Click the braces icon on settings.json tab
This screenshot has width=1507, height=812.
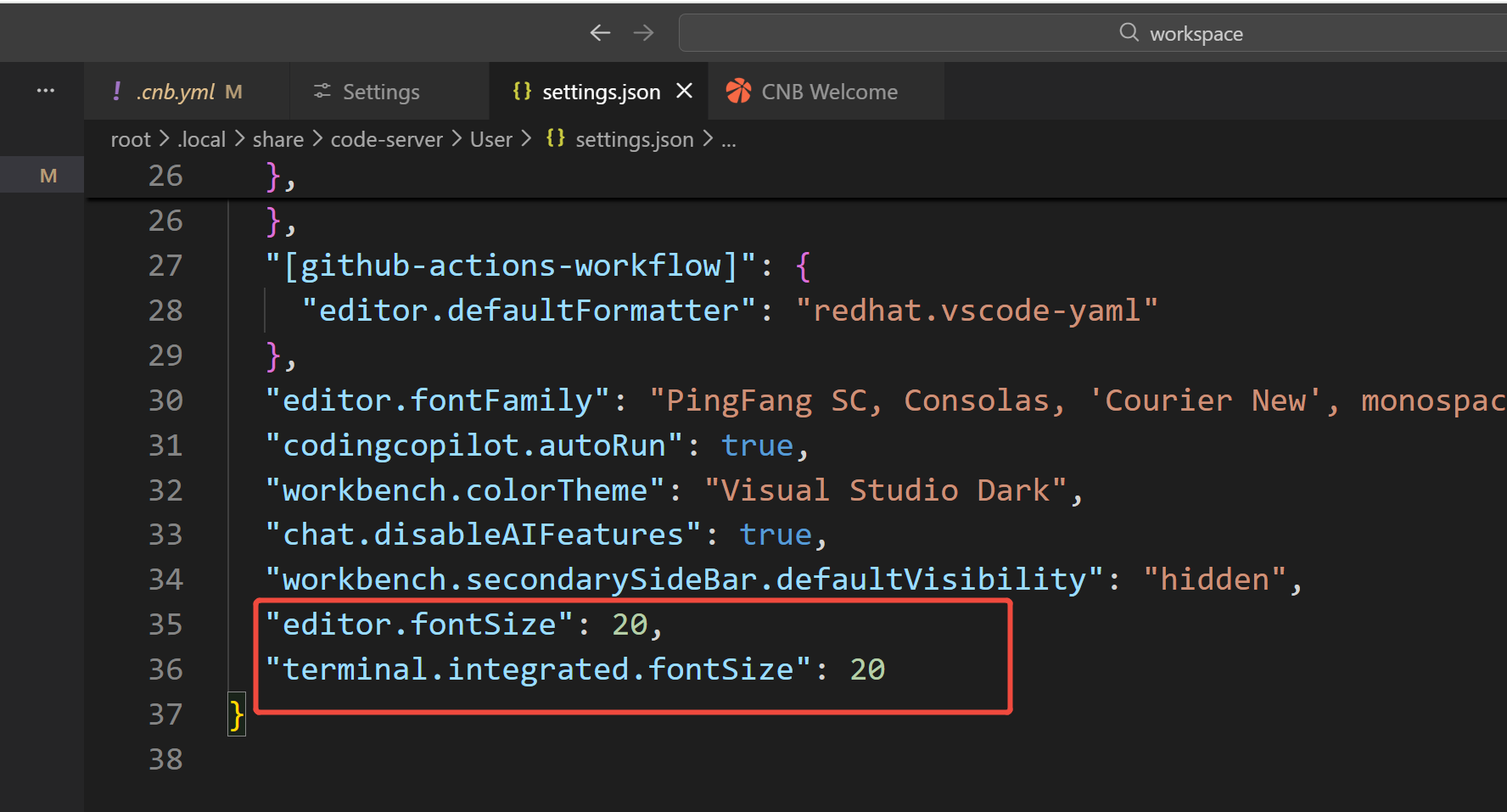[x=522, y=91]
